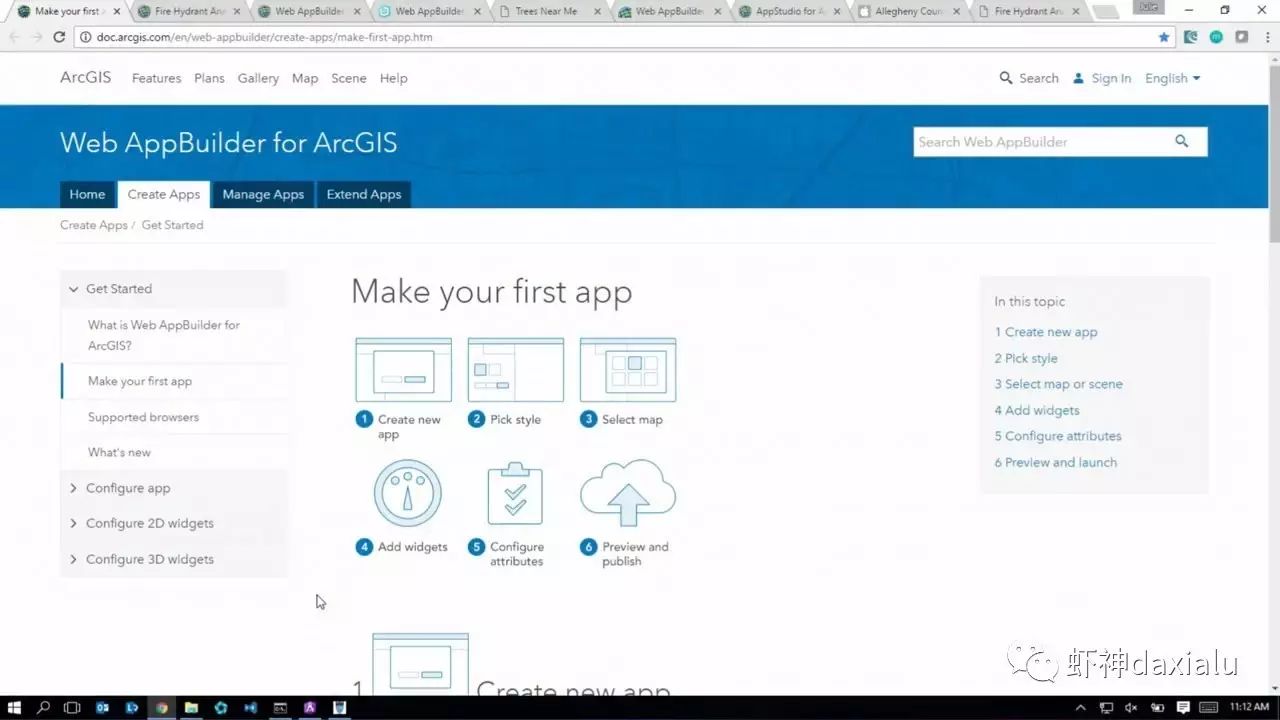
Task: Jump to 5 Configure attributes topic
Action: [x=1058, y=436]
